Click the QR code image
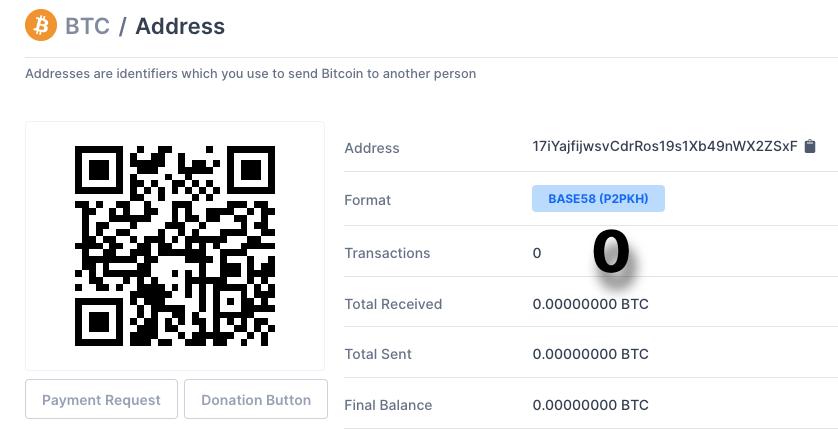 tap(175, 246)
